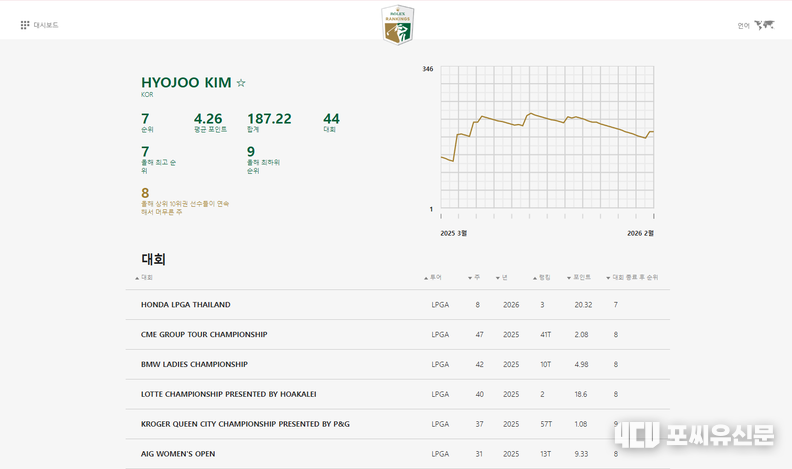Open Honda LPGA Thailand tournament row
Image resolution: width=792 pixels, height=469 pixels.
click(x=186, y=305)
